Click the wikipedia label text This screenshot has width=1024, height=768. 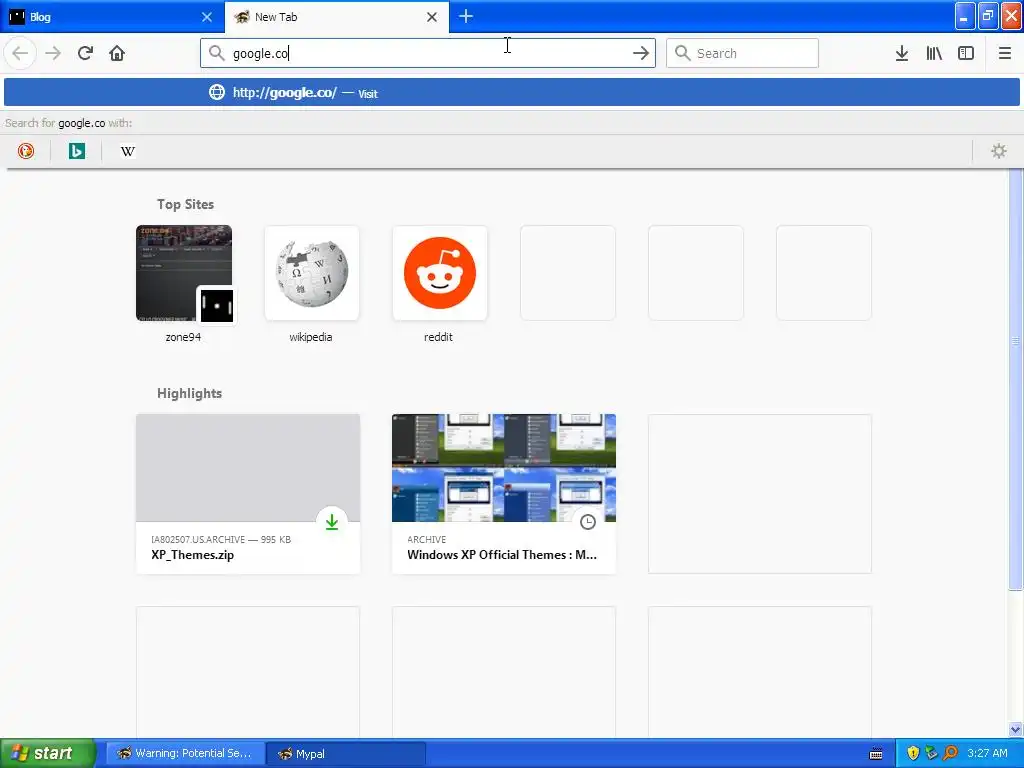pyautogui.click(x=311, y=337)
